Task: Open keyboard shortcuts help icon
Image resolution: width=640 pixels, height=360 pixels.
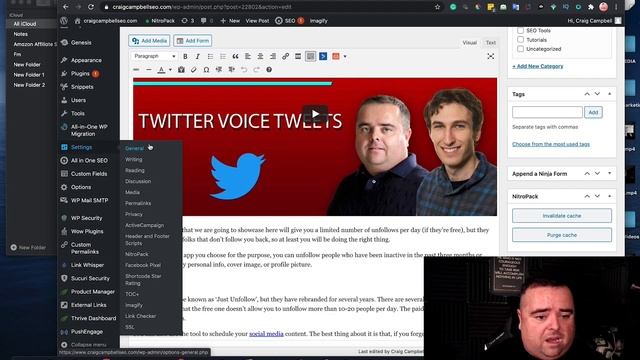Action: tap(269, 70)
